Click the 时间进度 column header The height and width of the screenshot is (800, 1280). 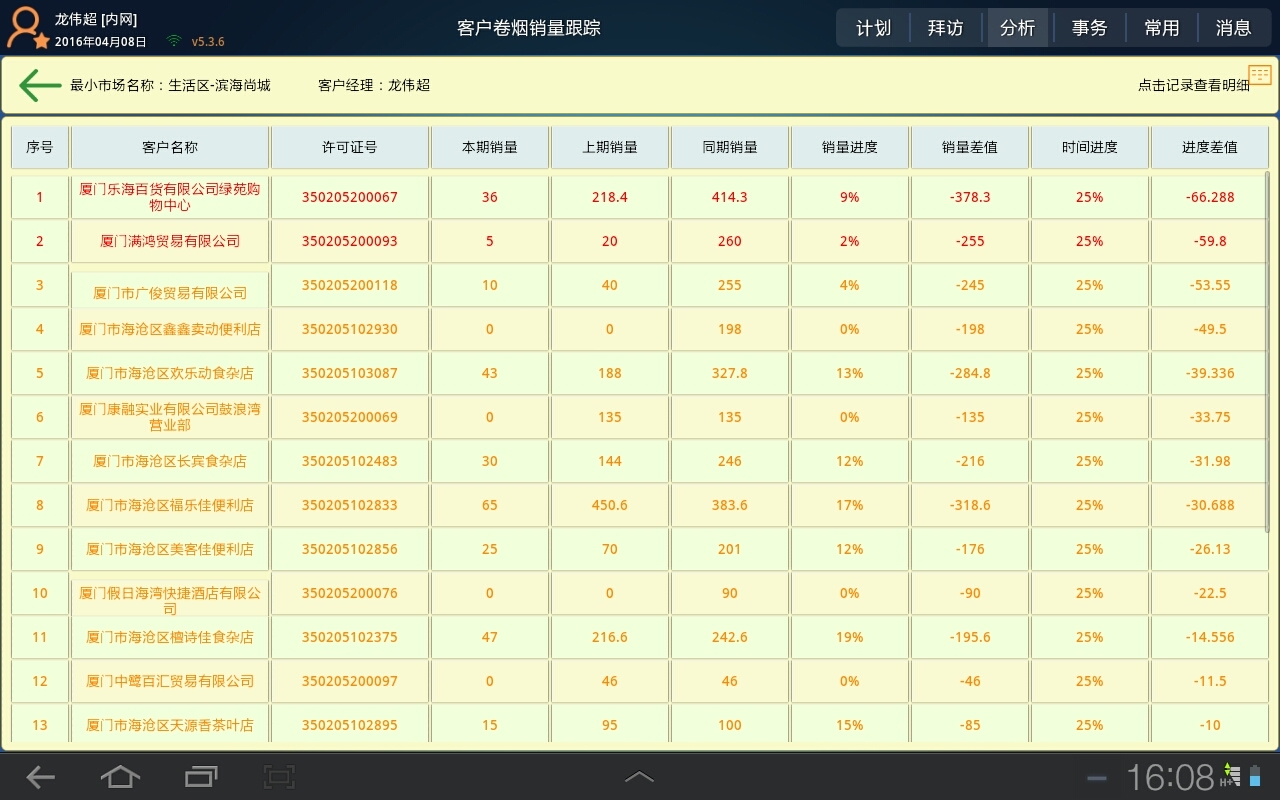[1090, 147]
